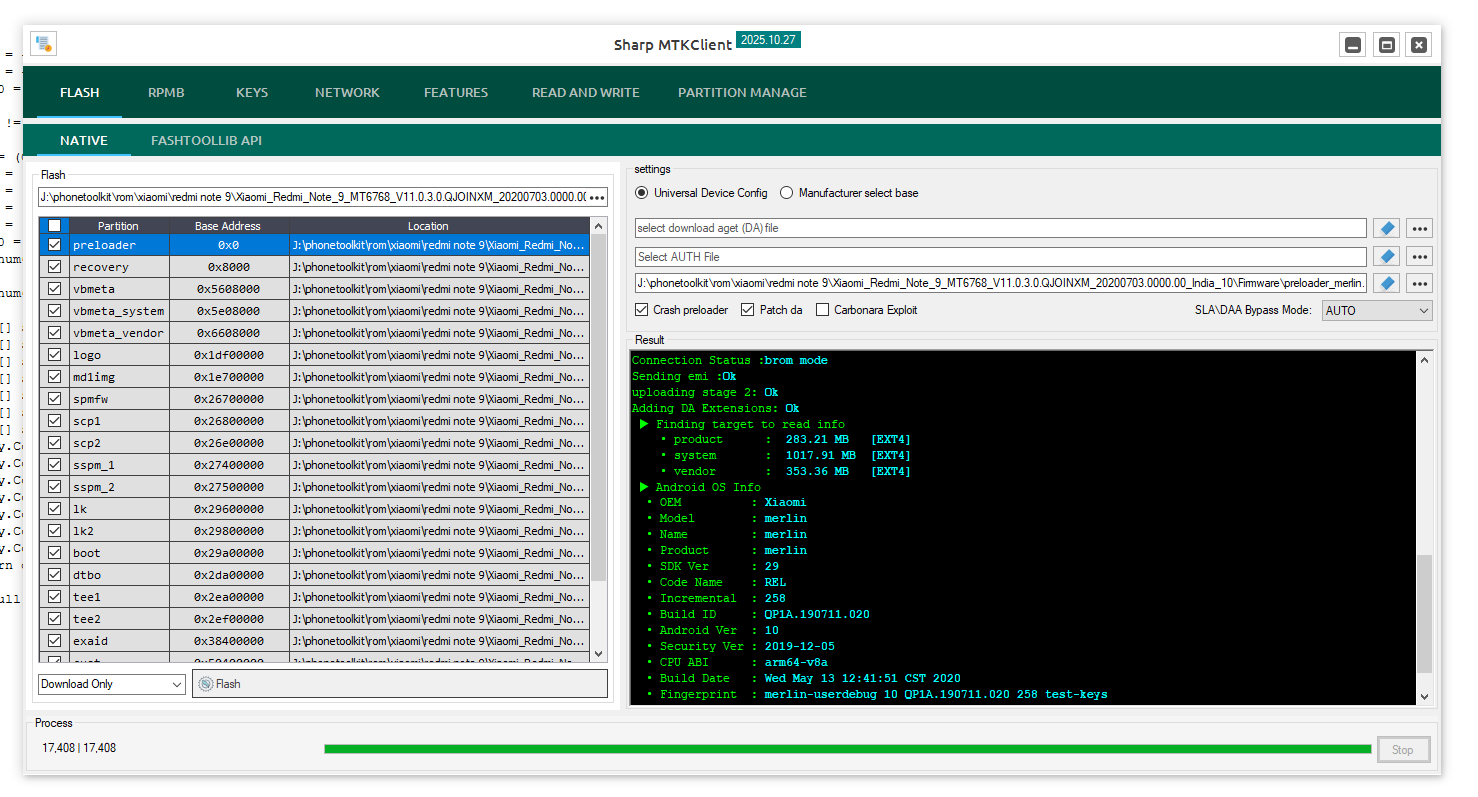The height and width of the screenshot is (797, 1478).
Task: Open the SLA\DAA Bypass Mode dropdown
Action: [x=1377, y=310]
